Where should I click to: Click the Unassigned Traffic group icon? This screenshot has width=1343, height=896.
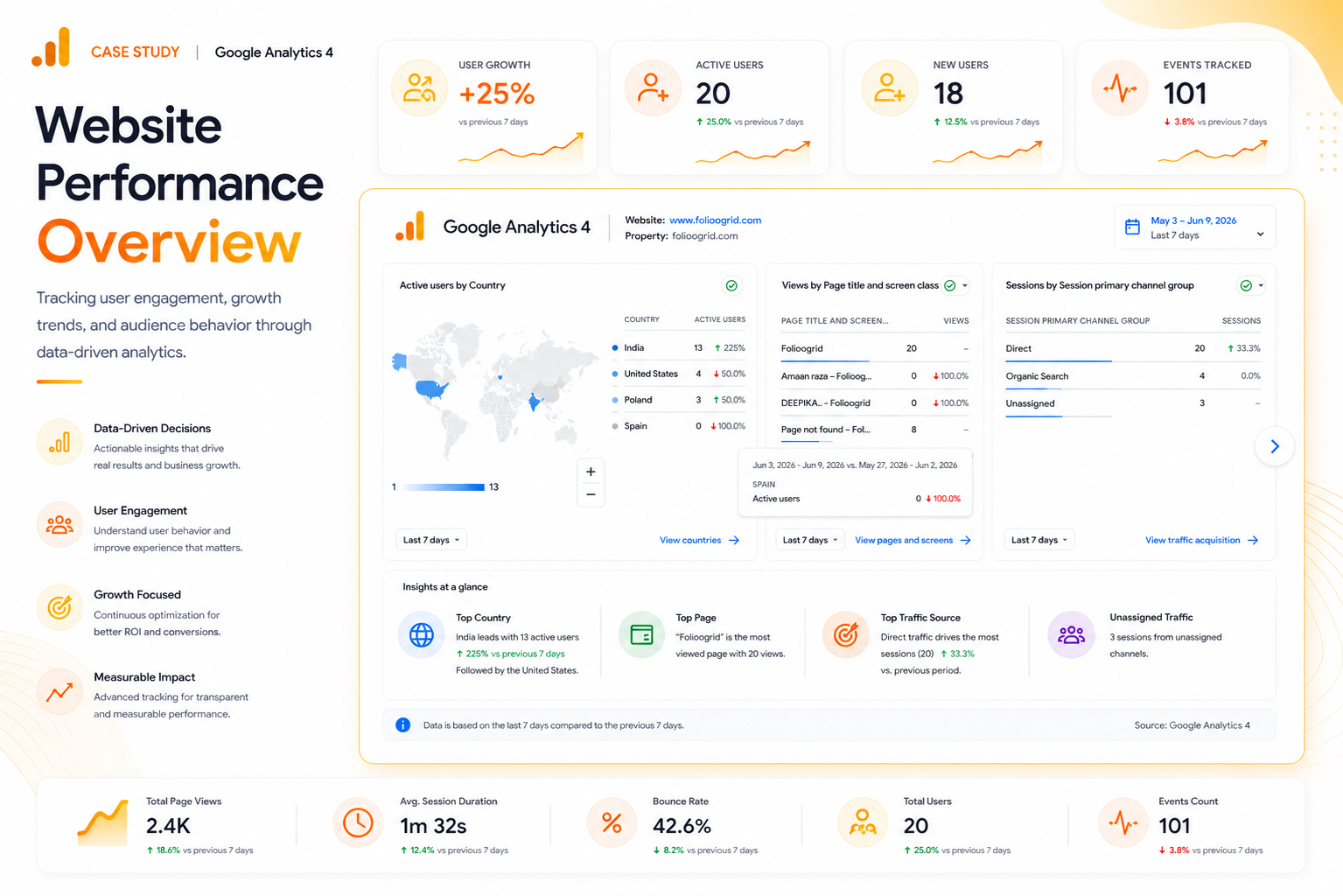1071,635
